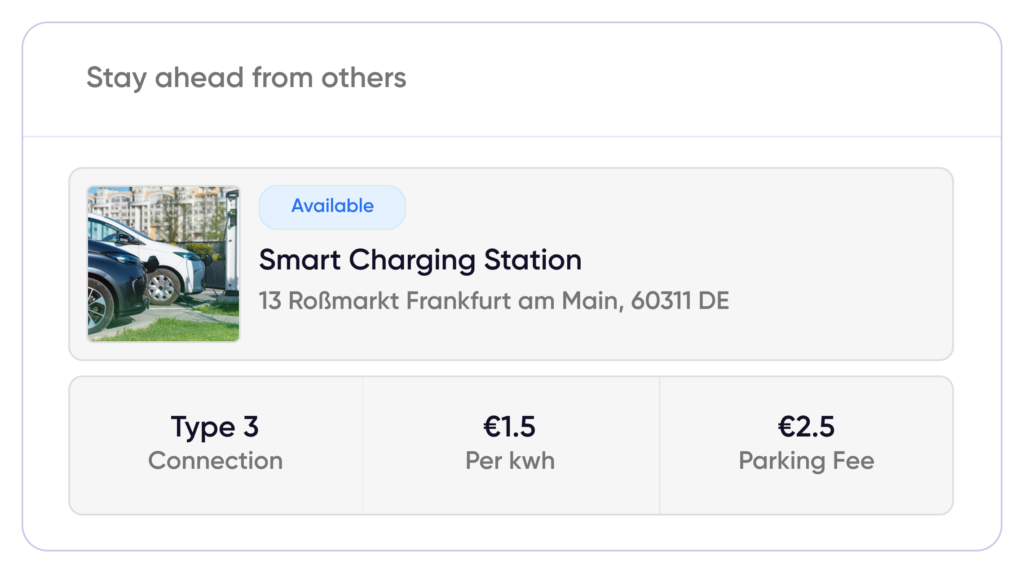
Task: Click the Connection label
Action: tap(216, 461)
